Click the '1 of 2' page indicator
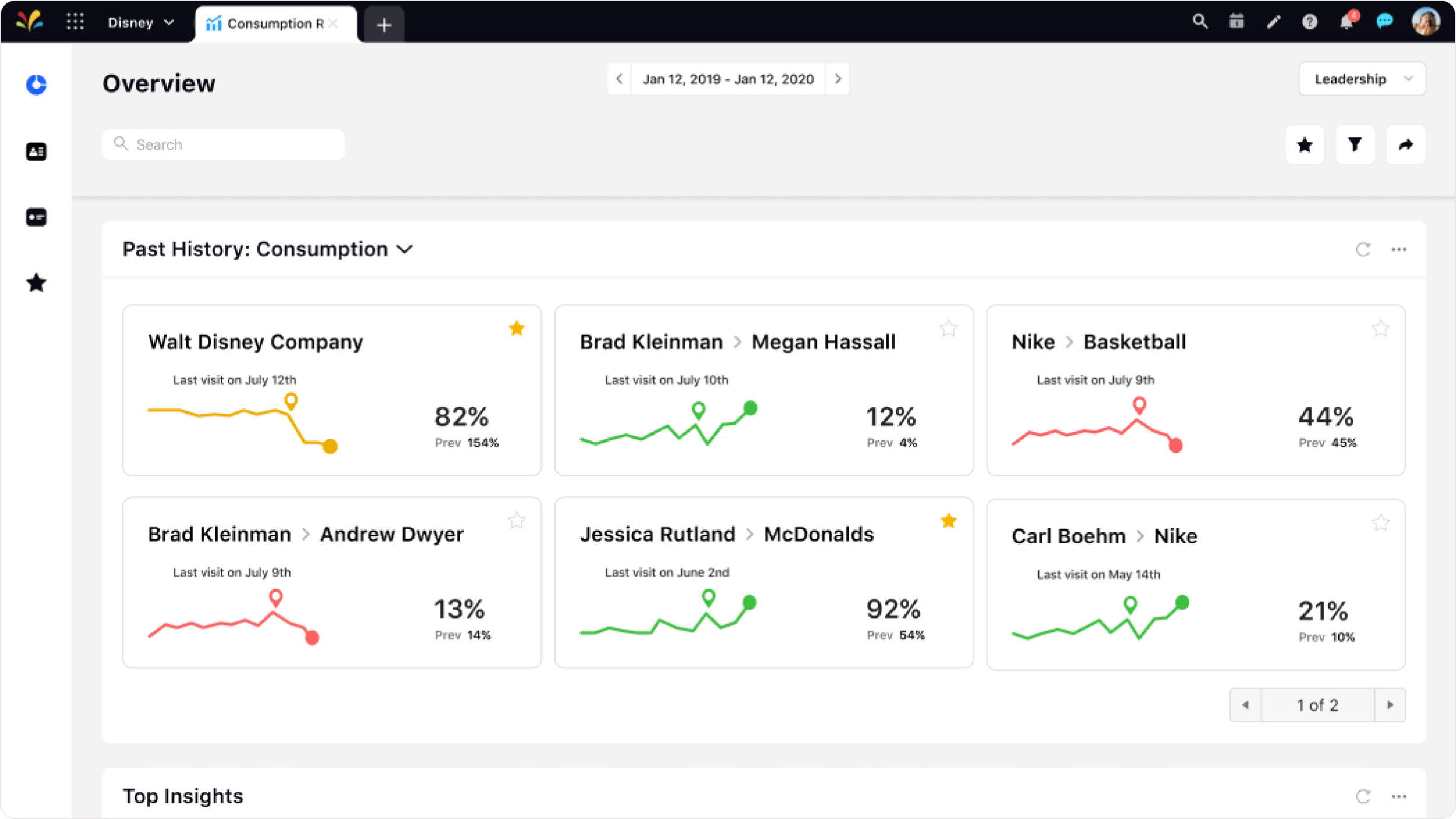 tap(1317, 705)
